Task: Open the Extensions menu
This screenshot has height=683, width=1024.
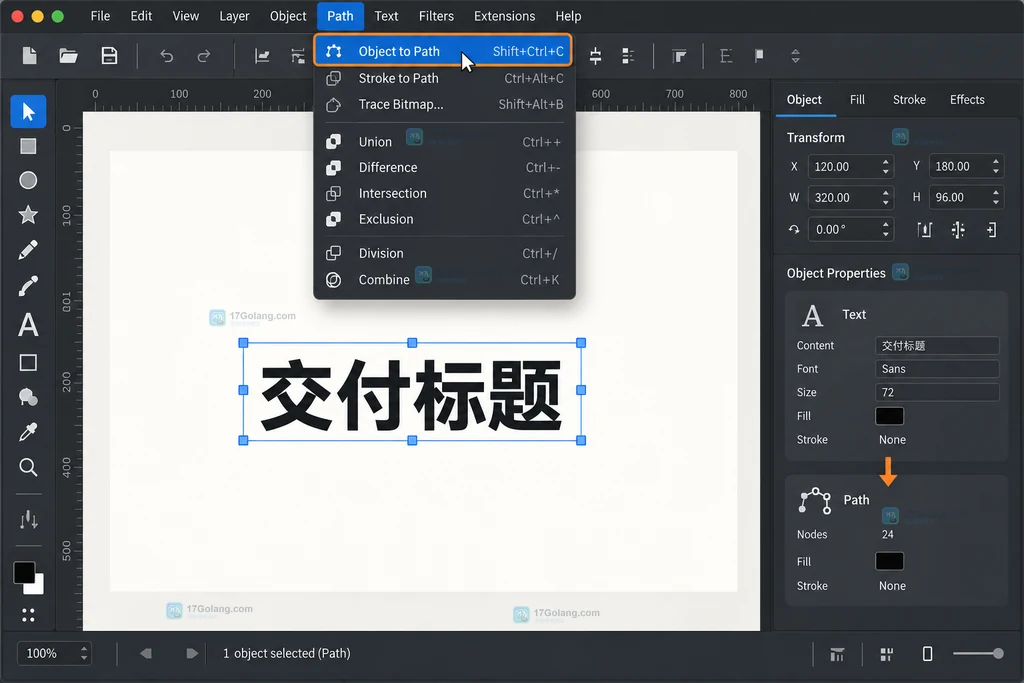Action: click(504, 16)
